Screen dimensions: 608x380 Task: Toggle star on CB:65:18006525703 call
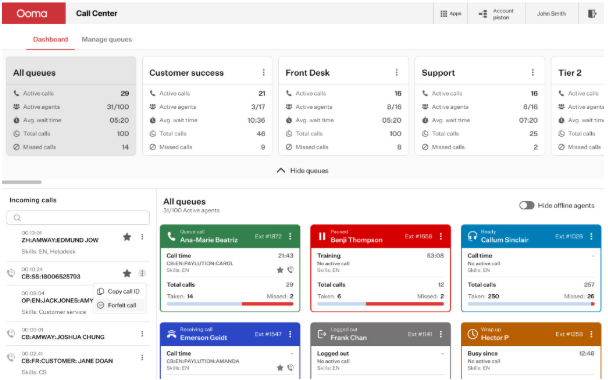tap(127, 273)
